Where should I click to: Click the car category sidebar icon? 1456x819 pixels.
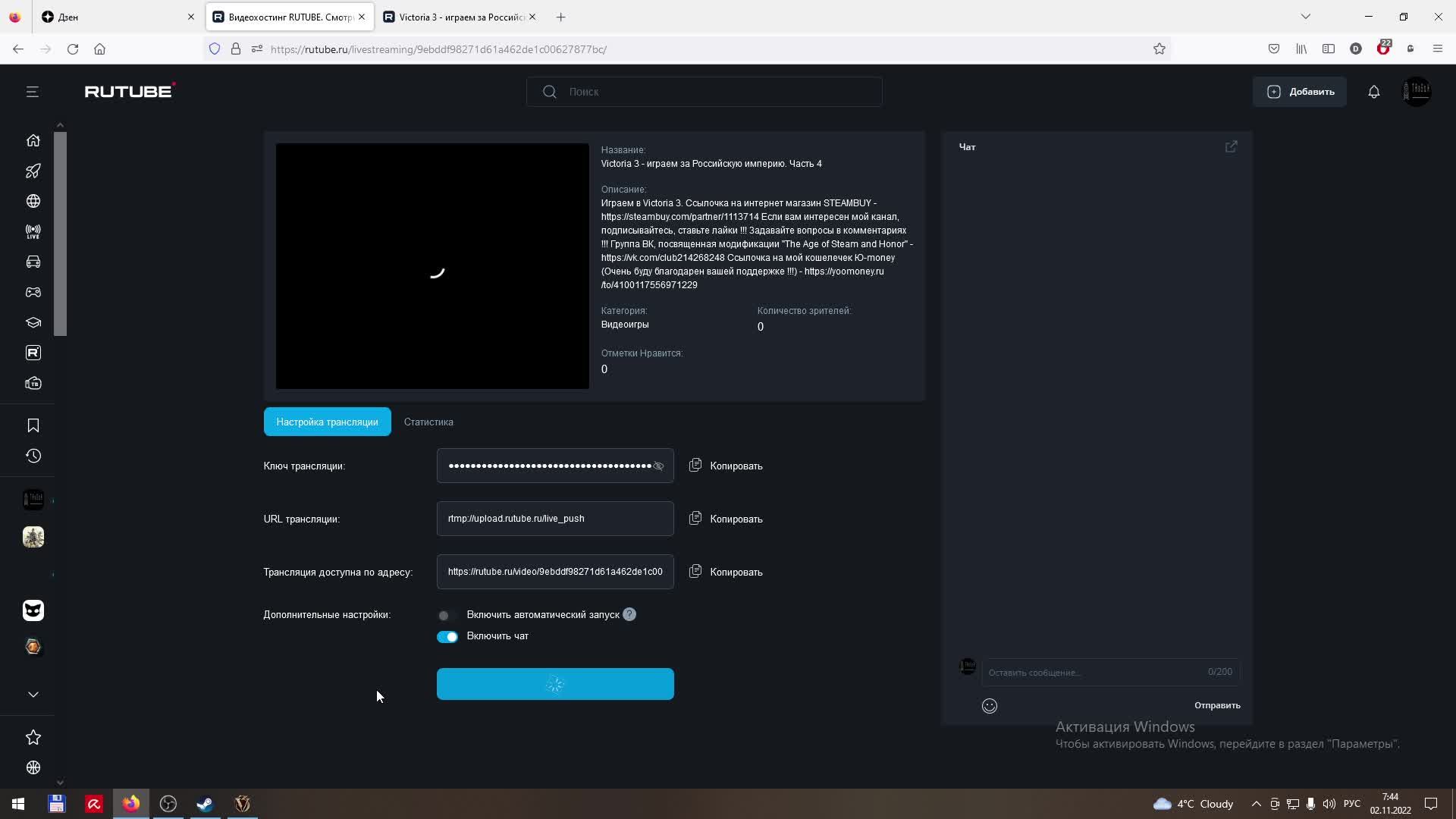33,262
